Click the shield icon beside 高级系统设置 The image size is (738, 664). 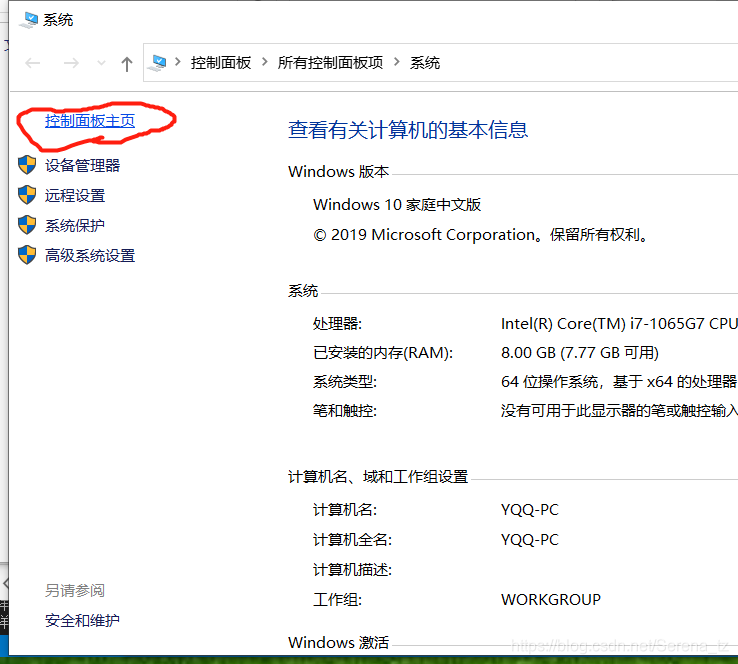click(x=27, y=255)
